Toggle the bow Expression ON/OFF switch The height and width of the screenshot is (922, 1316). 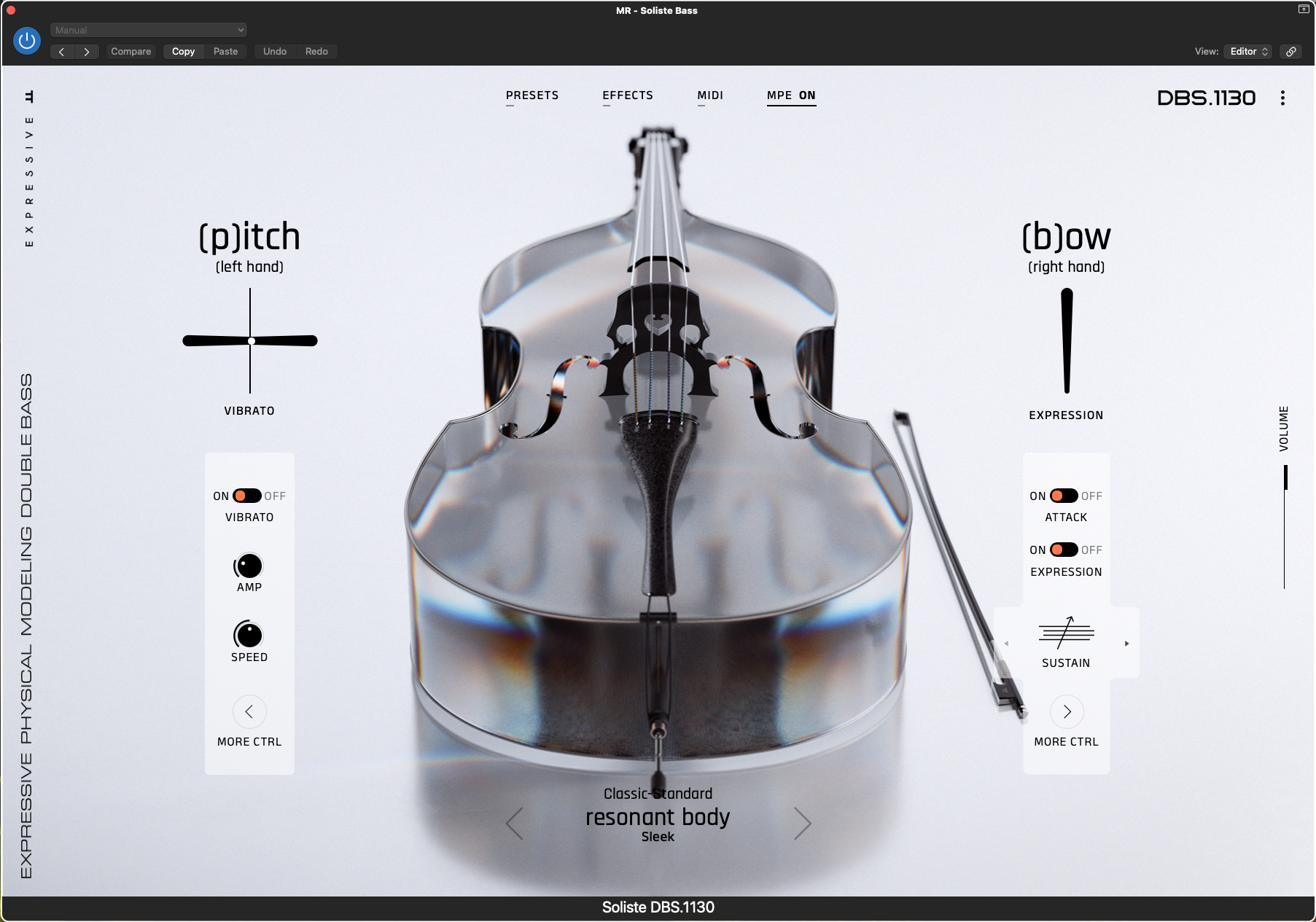(1064, 550)
